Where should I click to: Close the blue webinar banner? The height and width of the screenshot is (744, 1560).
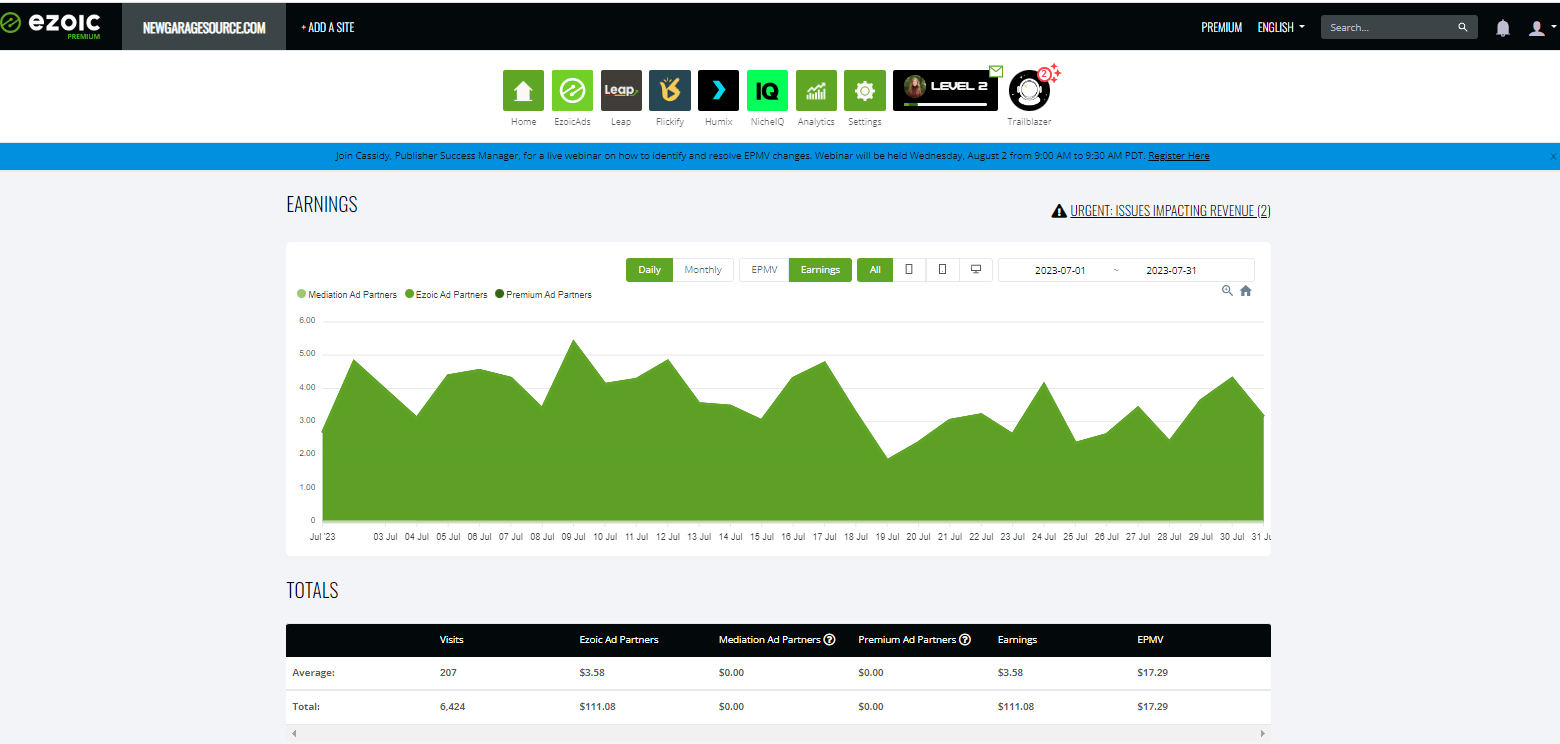pos(1553,157)
